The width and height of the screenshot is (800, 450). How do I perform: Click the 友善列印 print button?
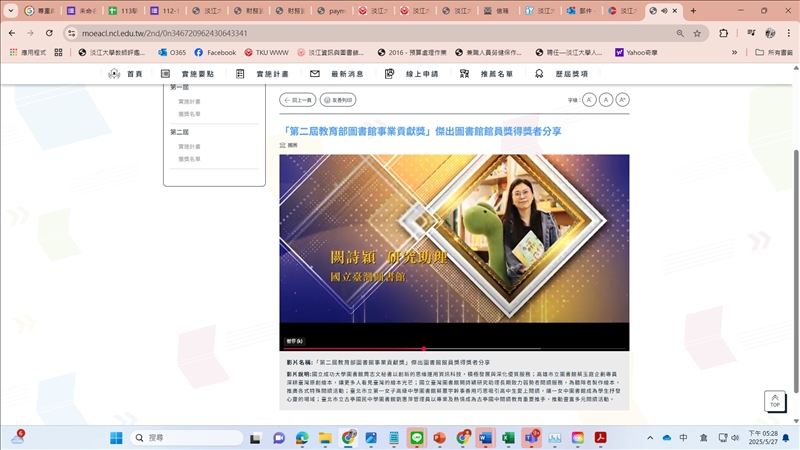(x=337, y=100)
